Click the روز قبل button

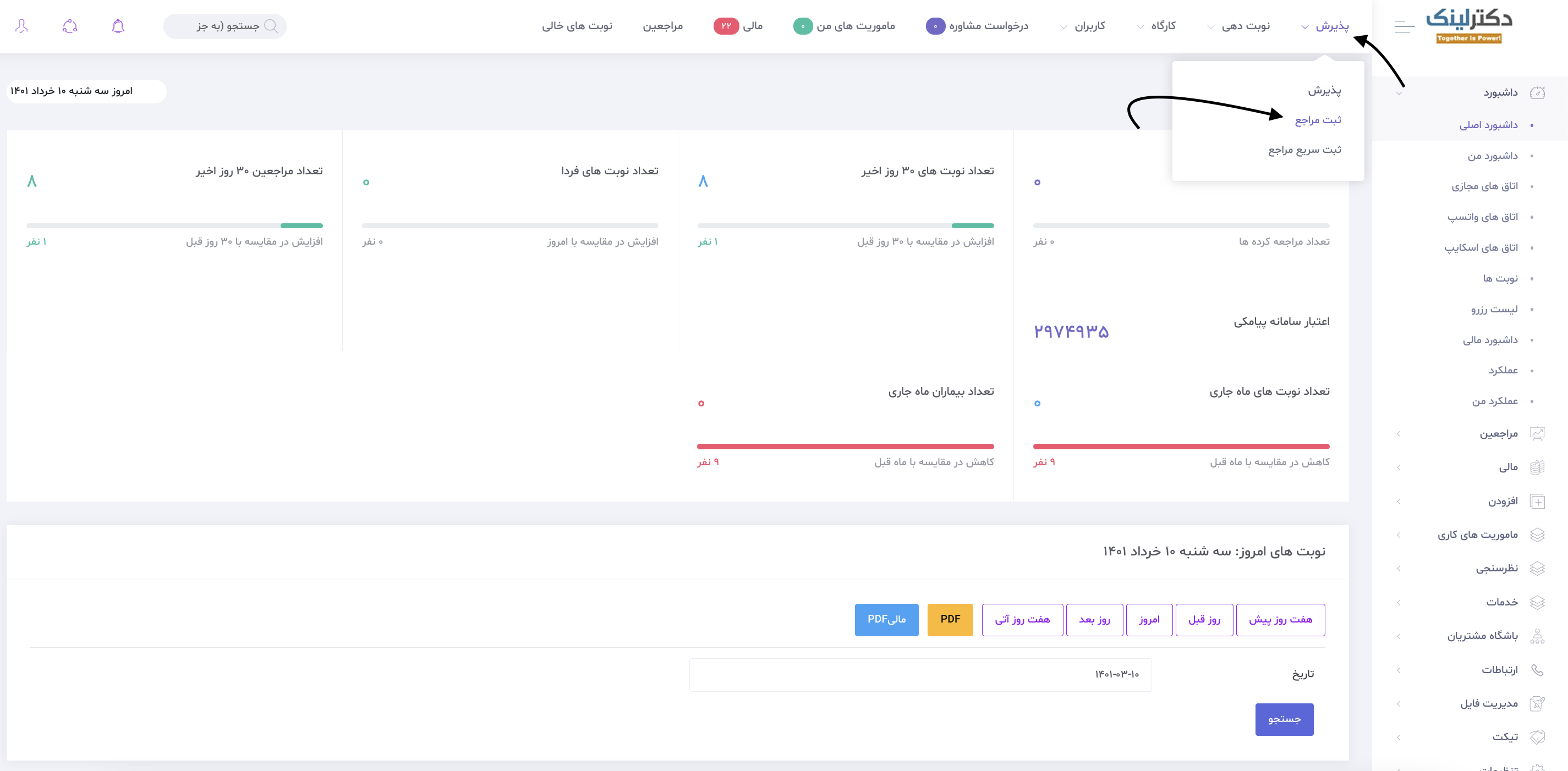[x=1204, y=619]
